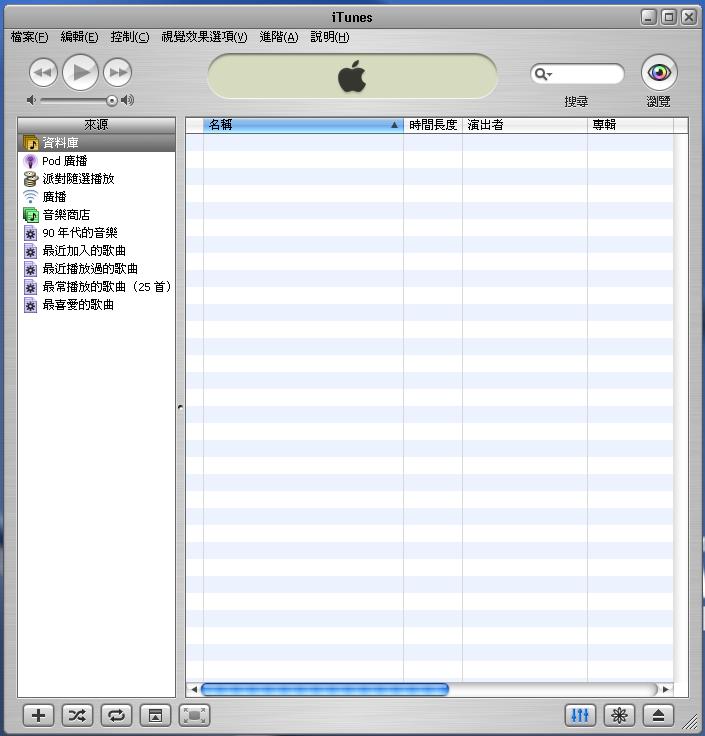Toggle repeat playback mode
Image resolution: width=705 pixels, height=736 pixels.
point(116,715)
